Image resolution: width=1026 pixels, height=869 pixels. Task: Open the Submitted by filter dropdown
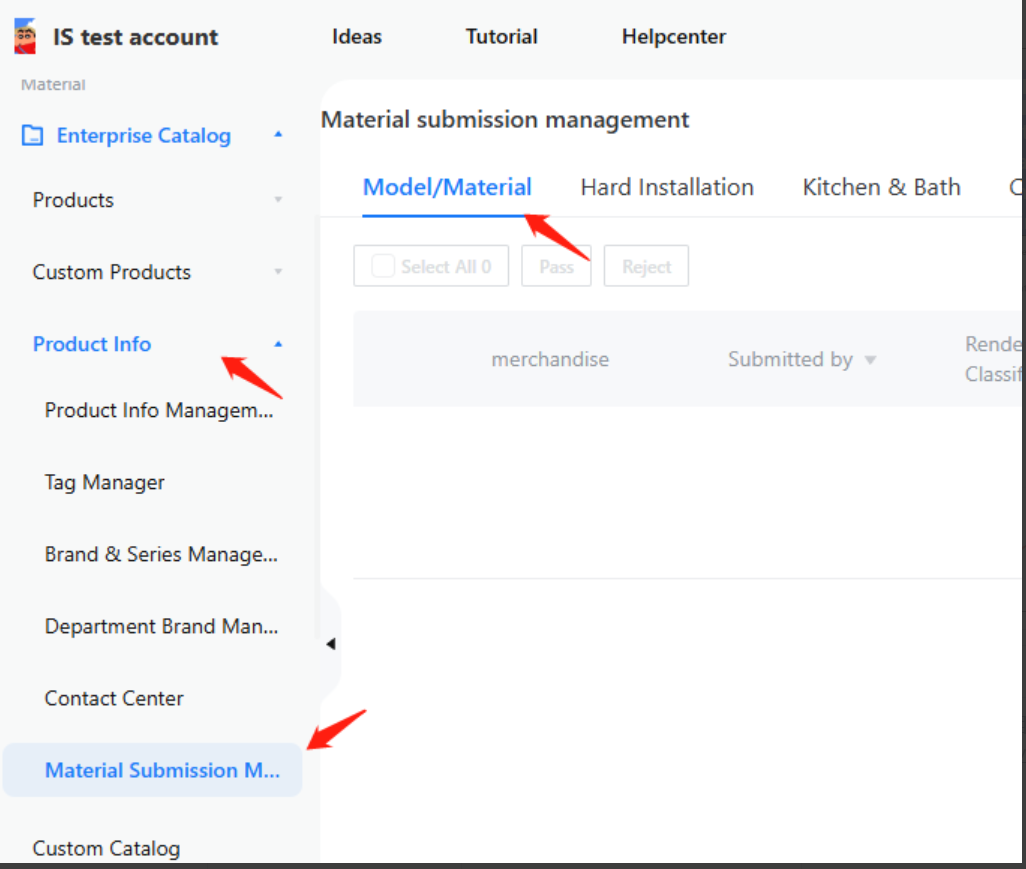[x=870, y=360]
